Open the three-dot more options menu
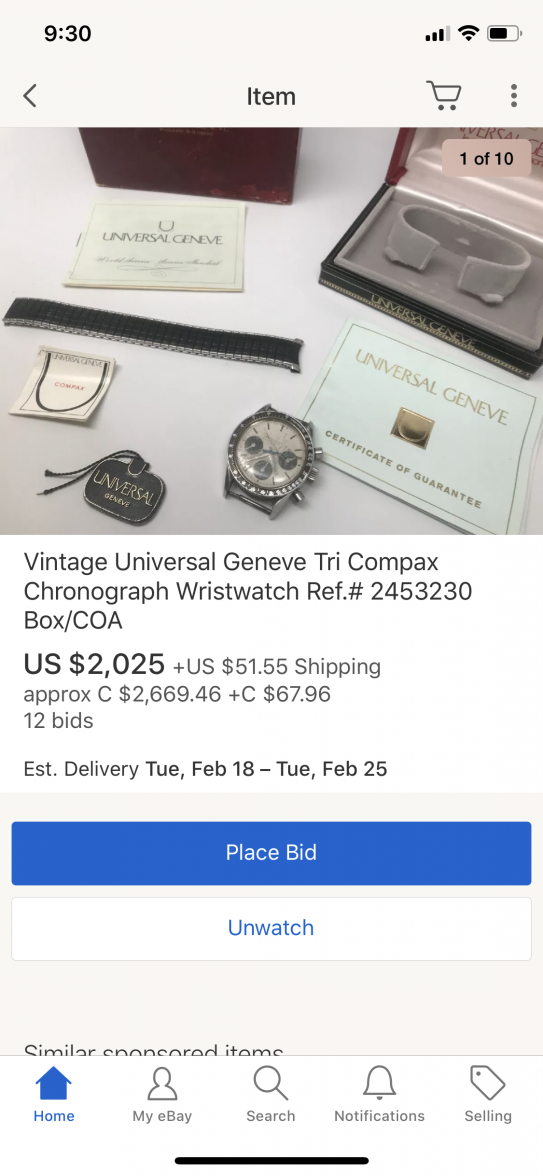This screenshot has width=543, height=1176. pos(514,95)
